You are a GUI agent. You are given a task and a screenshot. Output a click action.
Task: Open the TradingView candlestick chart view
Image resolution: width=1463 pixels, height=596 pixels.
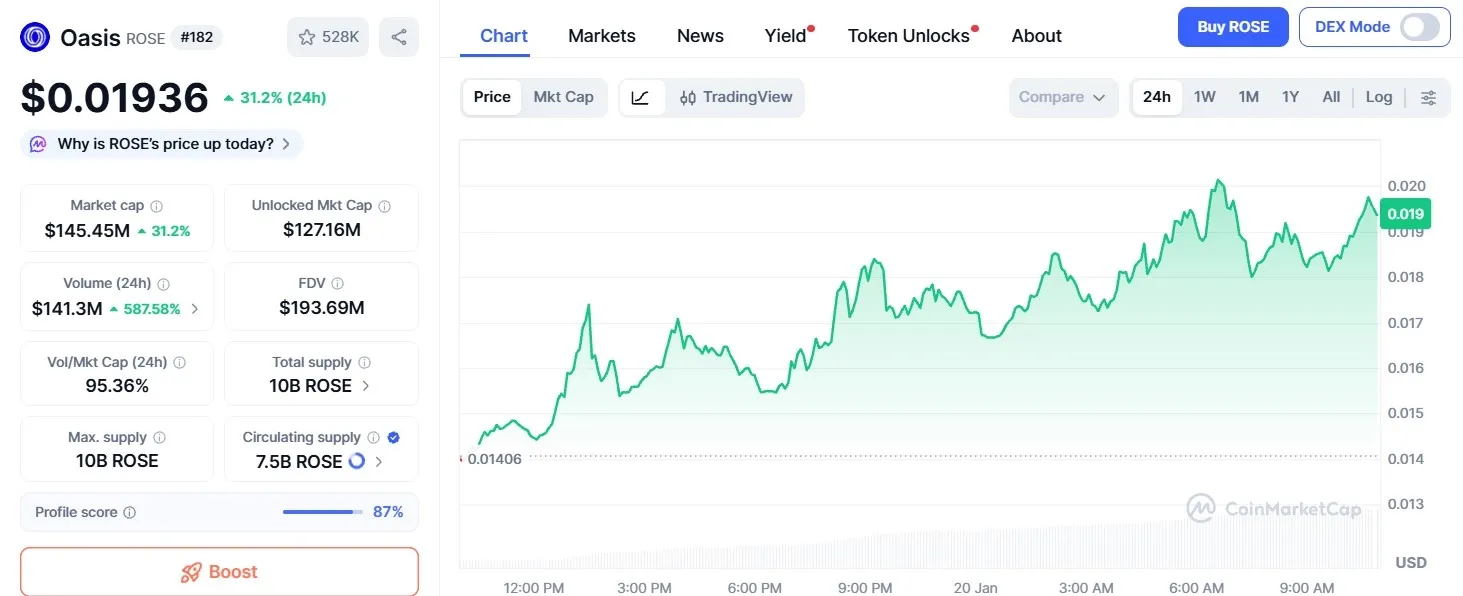click(736, 97)
